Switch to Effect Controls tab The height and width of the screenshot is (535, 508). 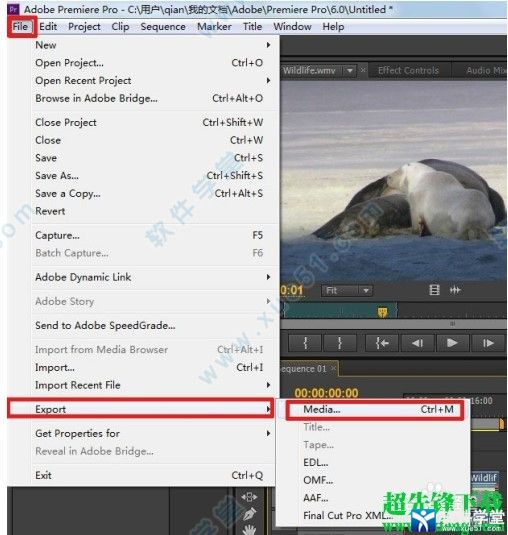(408, 71)
